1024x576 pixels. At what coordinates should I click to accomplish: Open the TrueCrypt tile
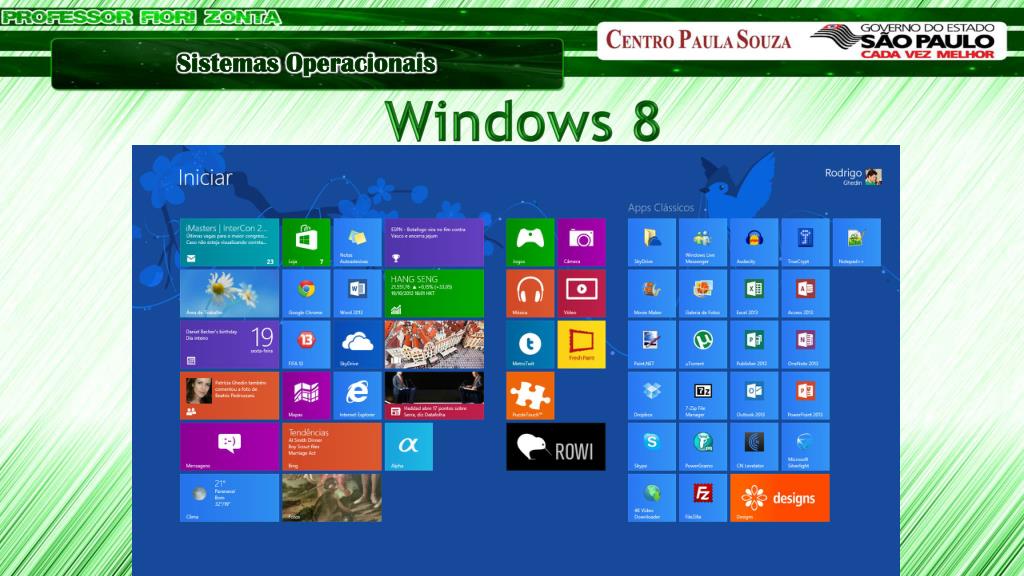coord(805,242)
